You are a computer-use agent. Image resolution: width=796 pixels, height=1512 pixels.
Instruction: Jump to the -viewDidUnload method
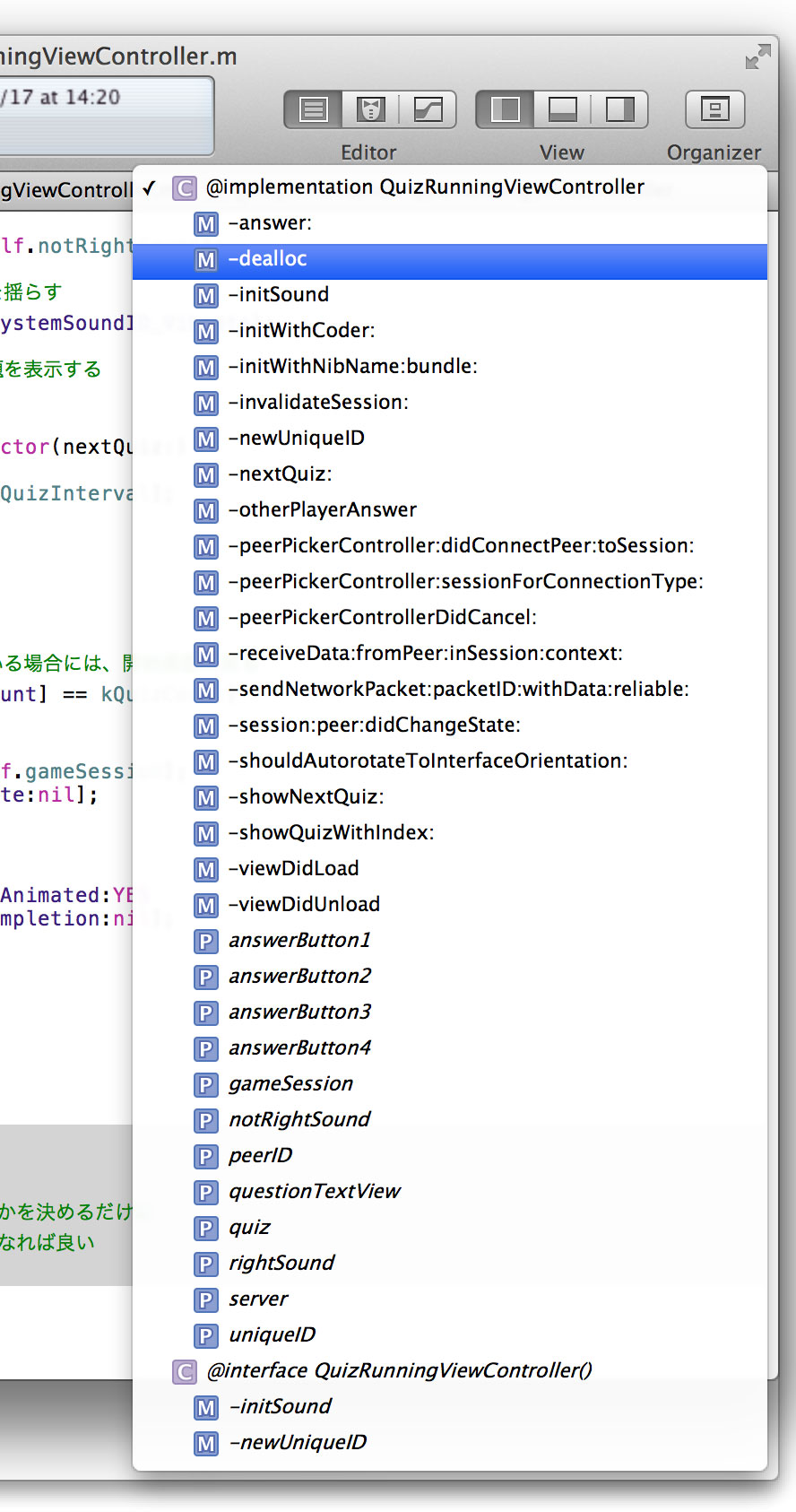[x=450, y=905]
